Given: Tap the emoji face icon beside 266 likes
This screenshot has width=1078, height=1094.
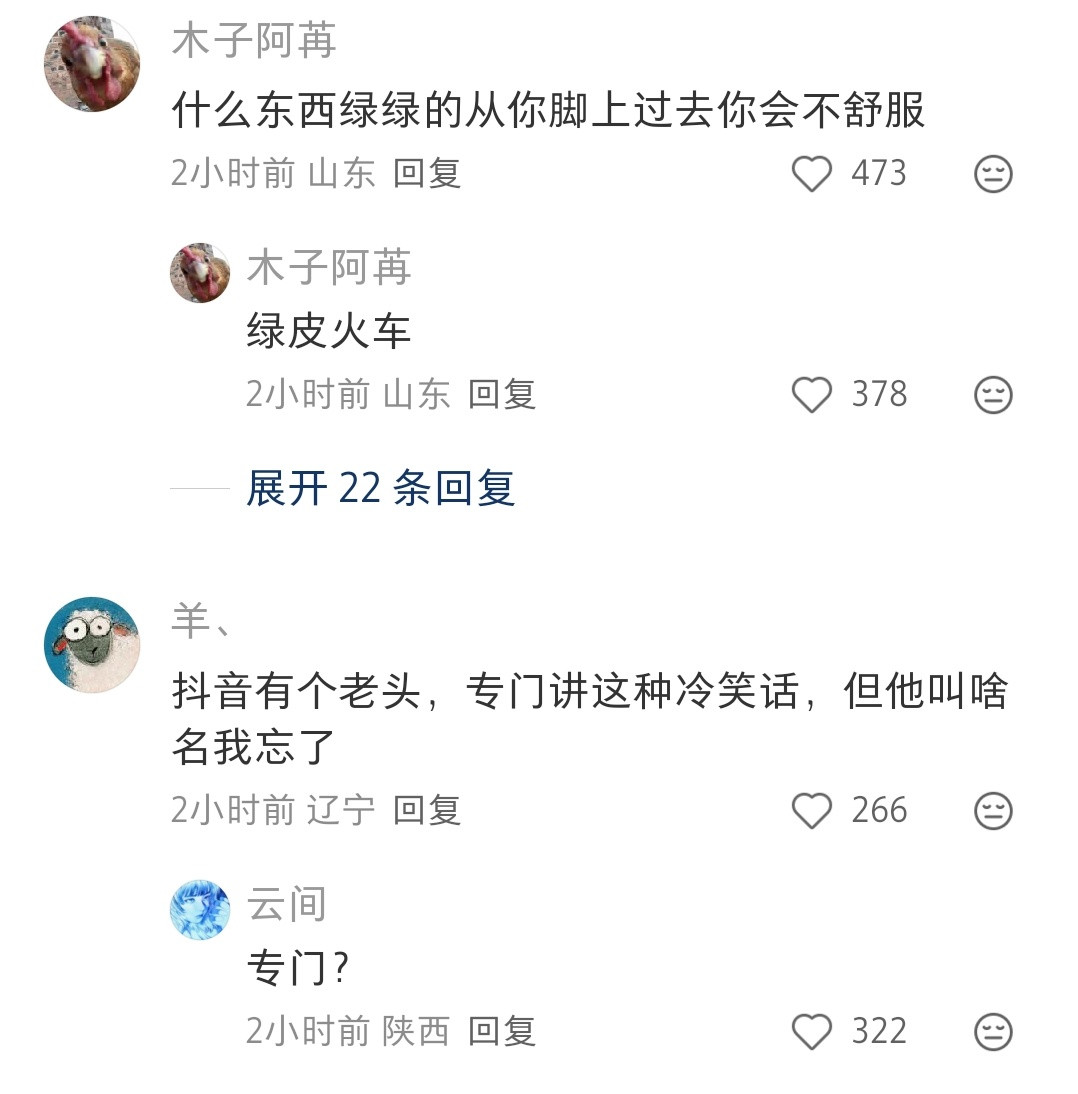Looking at the screenshot, I should pyautogui.click(x=991, y=811).
